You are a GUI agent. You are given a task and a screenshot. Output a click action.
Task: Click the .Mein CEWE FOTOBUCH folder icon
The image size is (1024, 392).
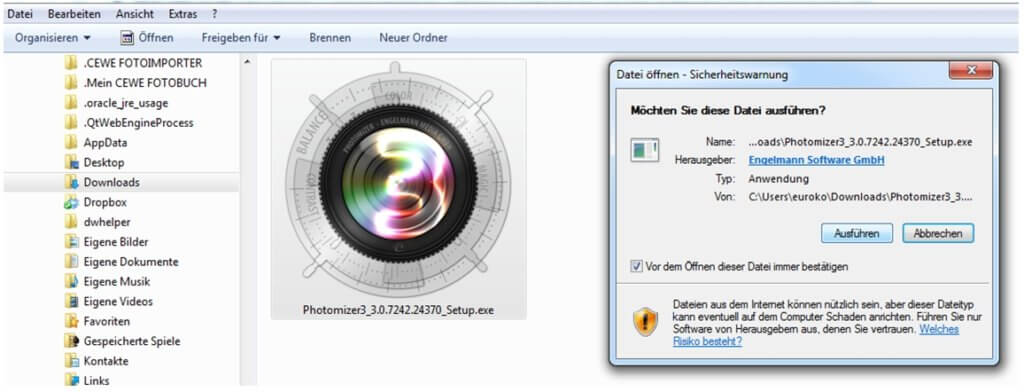pyautogui.click(x=71, y=83)
